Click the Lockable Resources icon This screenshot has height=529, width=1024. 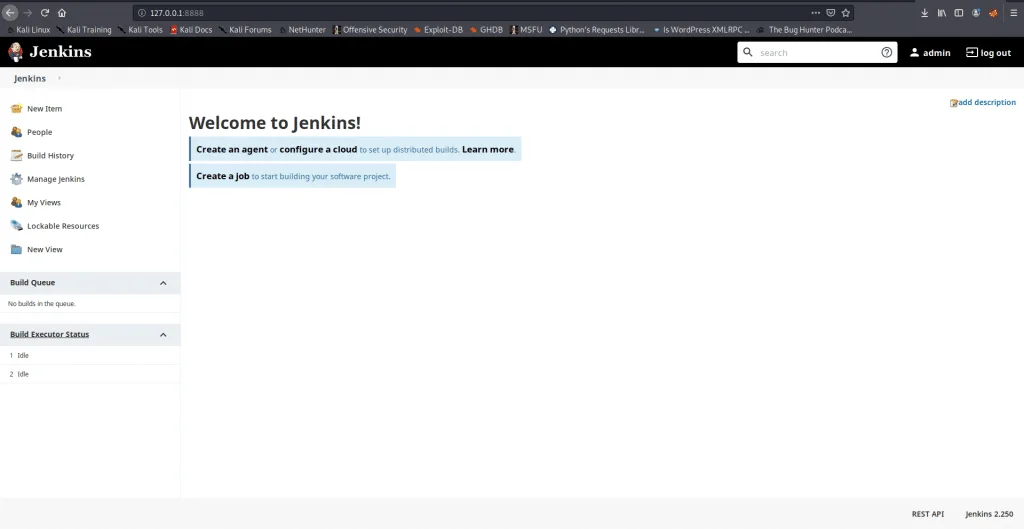[x=16, y=226]
